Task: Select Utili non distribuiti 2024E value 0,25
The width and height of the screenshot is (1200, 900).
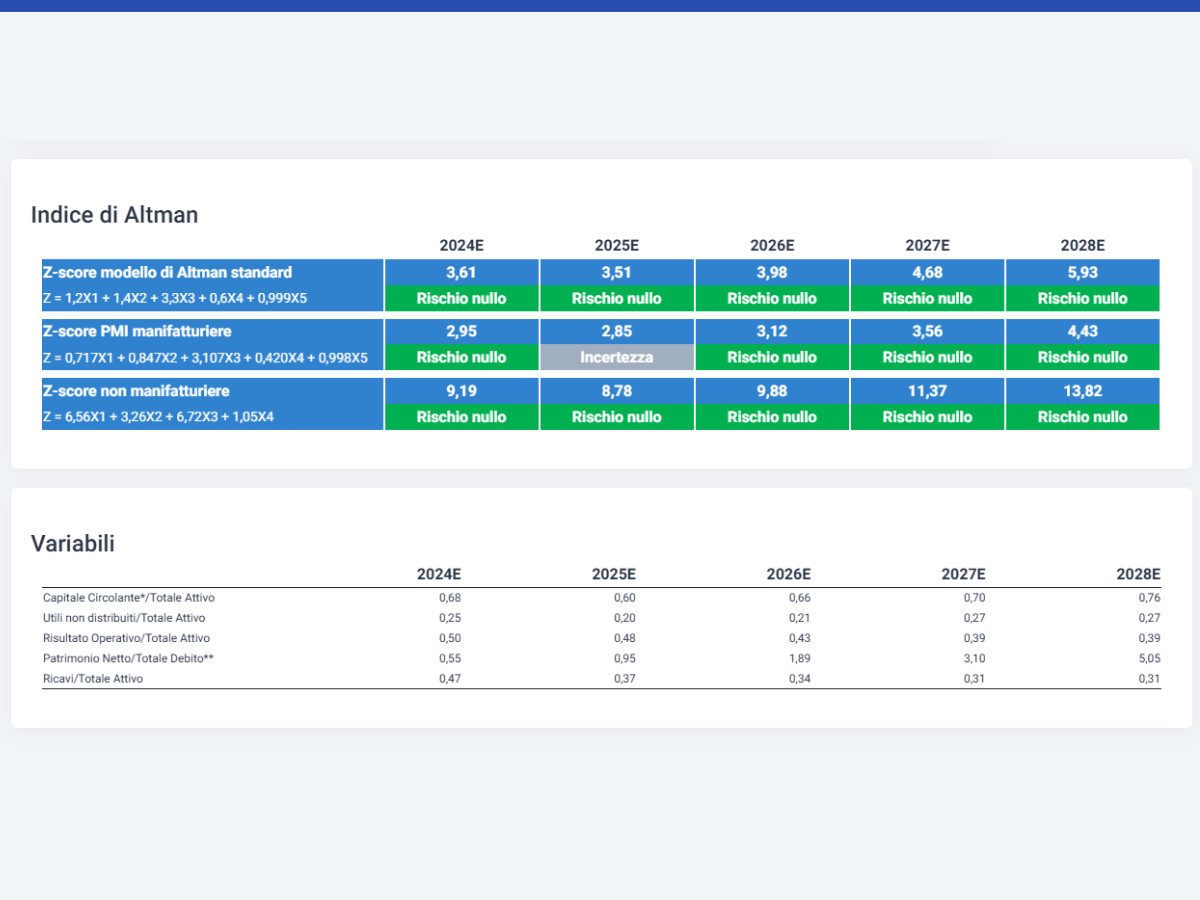Action: click(450, 618)
